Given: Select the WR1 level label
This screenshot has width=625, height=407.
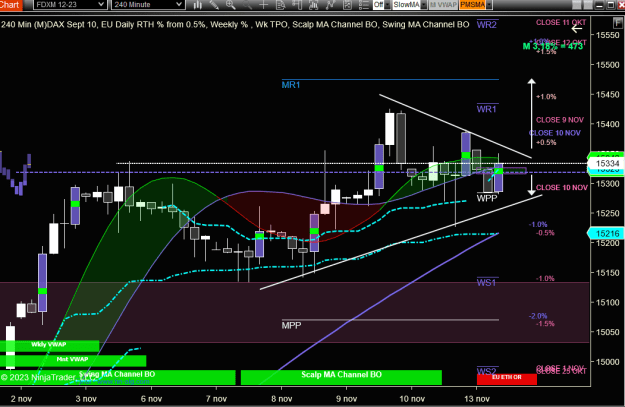Looking at the screenshot, I should pyautogui.click(x=487, y=109).
